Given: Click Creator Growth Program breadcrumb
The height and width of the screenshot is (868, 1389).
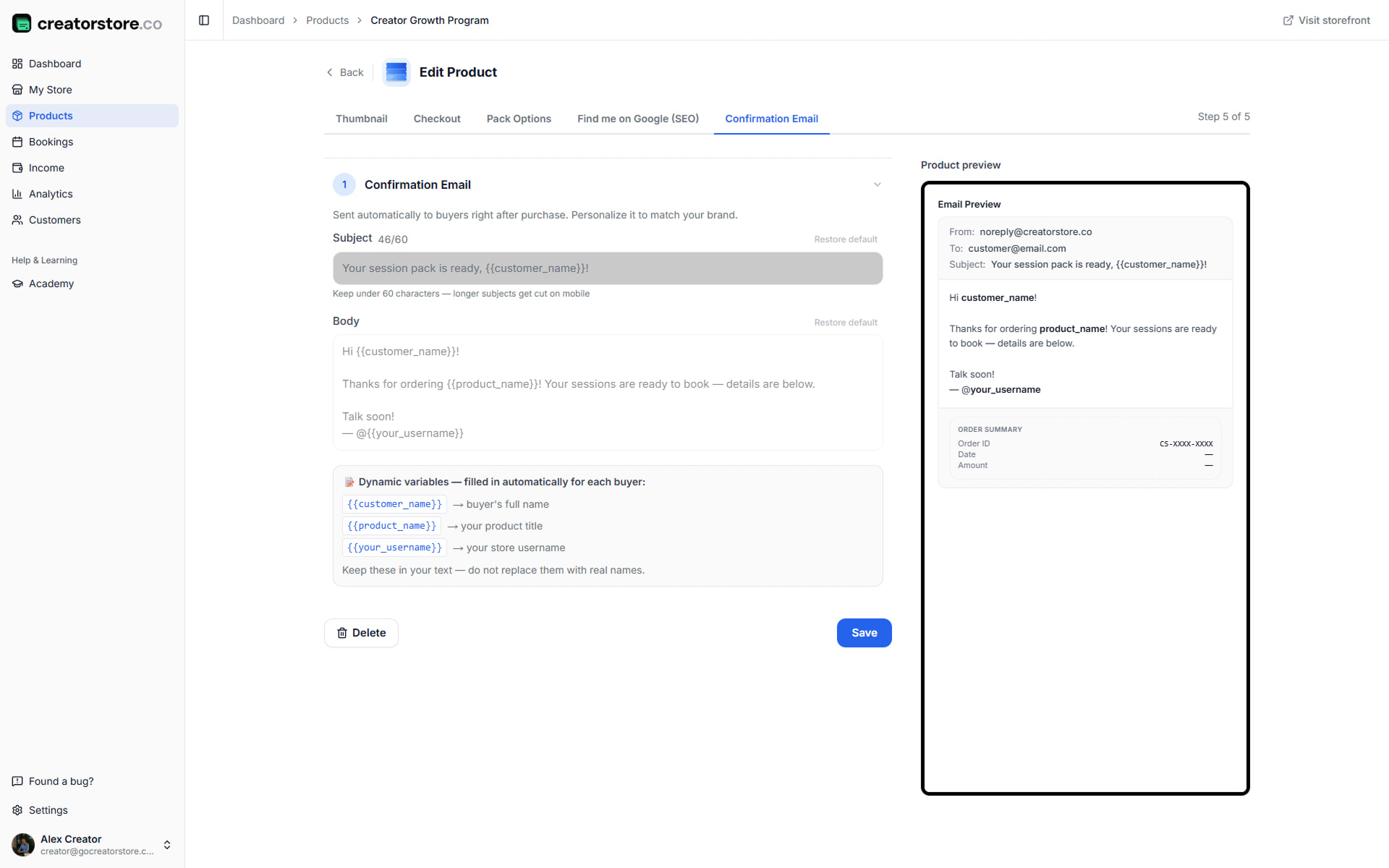Looking at the screenshot, I should (430, 20).
